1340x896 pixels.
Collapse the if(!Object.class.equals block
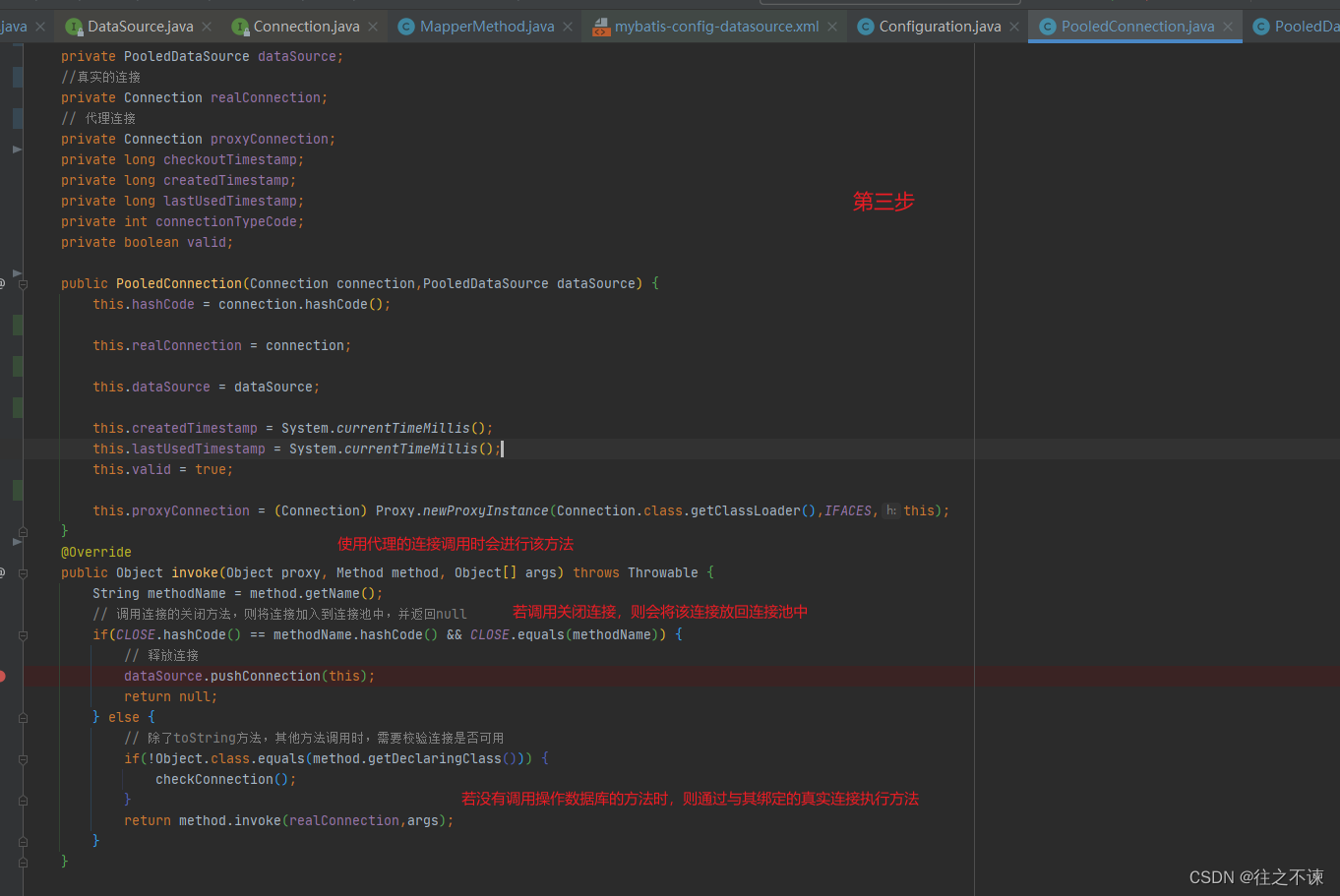point(23,758)
